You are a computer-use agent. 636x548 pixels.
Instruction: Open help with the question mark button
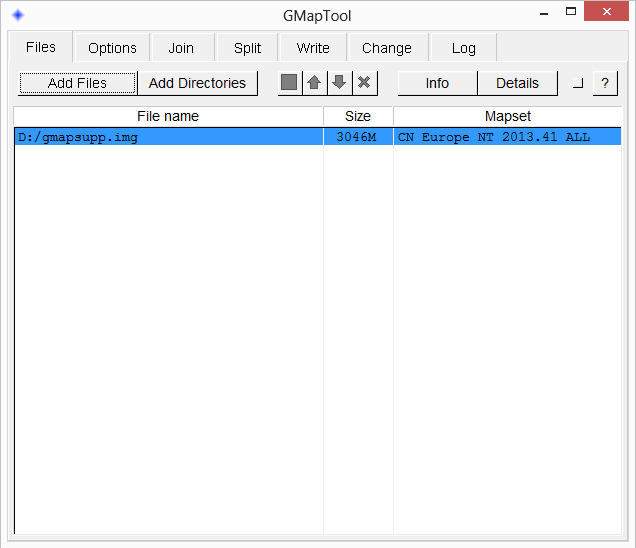(x=605, y=83)
